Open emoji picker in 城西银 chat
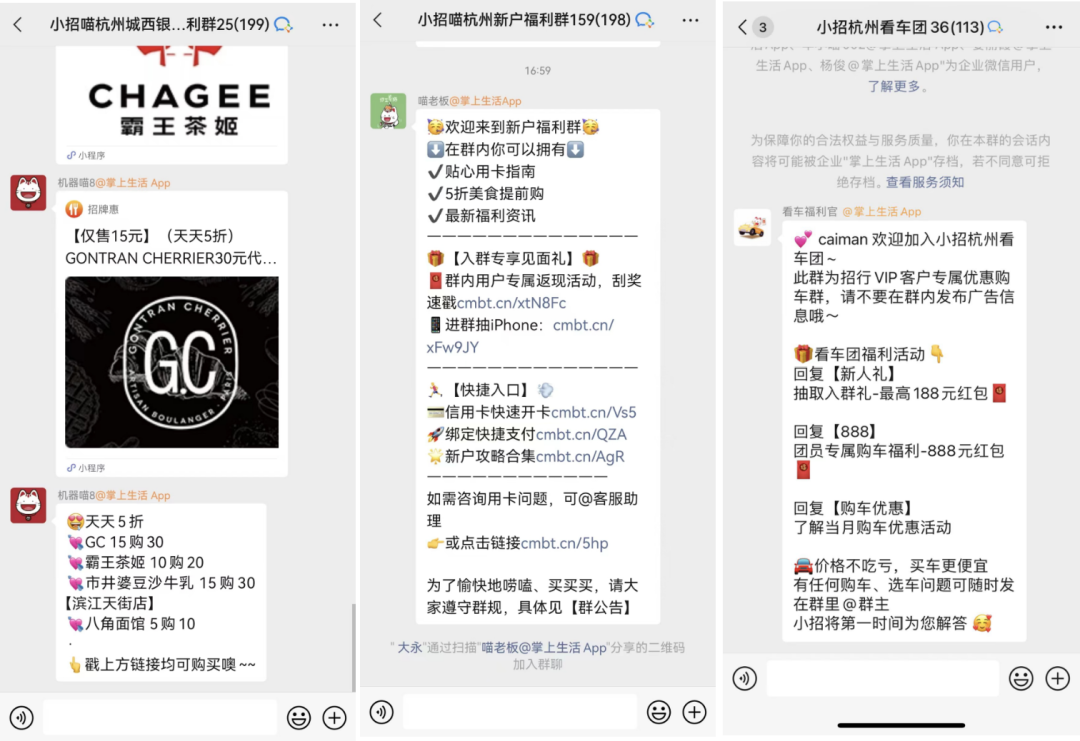The height and width of the screenshot is (741, 1080). (x=298, y=718)
